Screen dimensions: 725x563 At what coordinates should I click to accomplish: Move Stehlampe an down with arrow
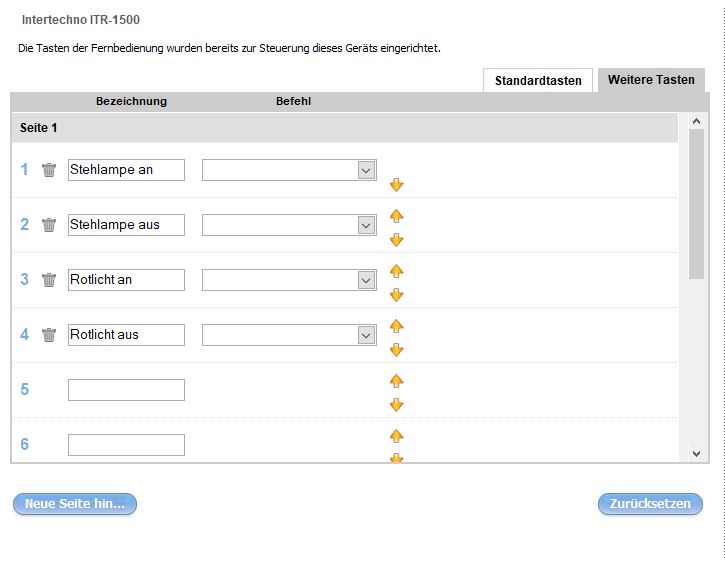396,185
